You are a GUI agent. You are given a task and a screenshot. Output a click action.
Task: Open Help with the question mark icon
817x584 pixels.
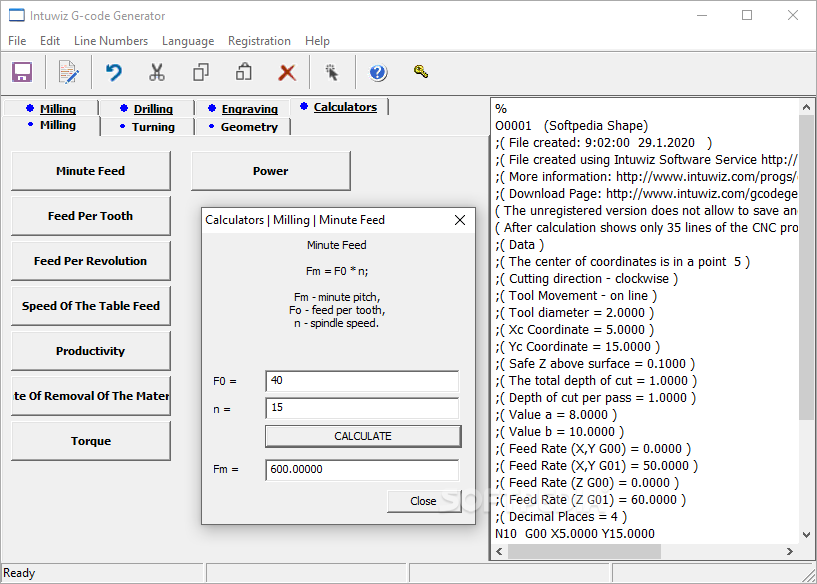tap(378, 72)
